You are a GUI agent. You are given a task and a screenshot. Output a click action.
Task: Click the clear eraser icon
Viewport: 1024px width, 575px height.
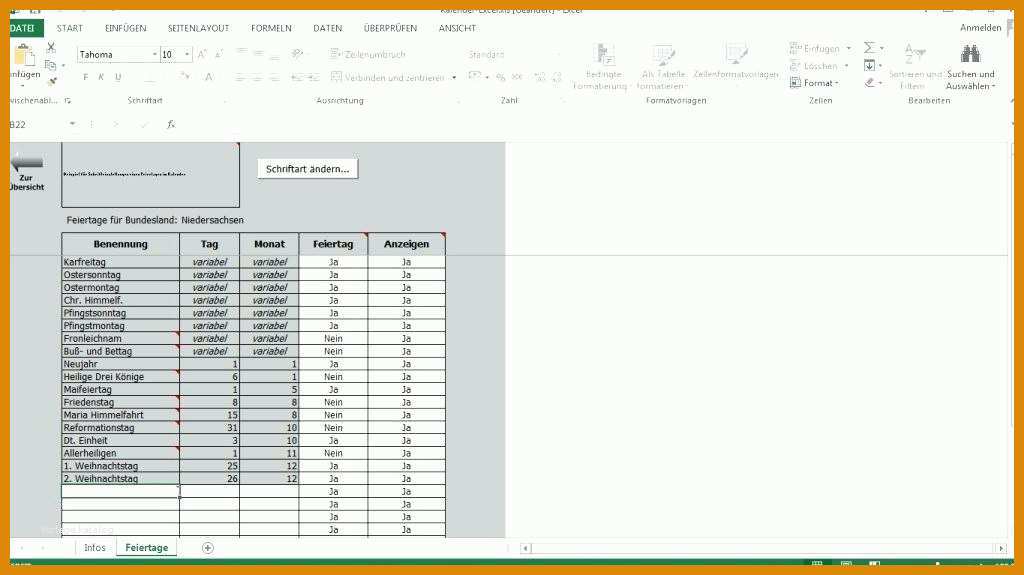click(869, 82)
